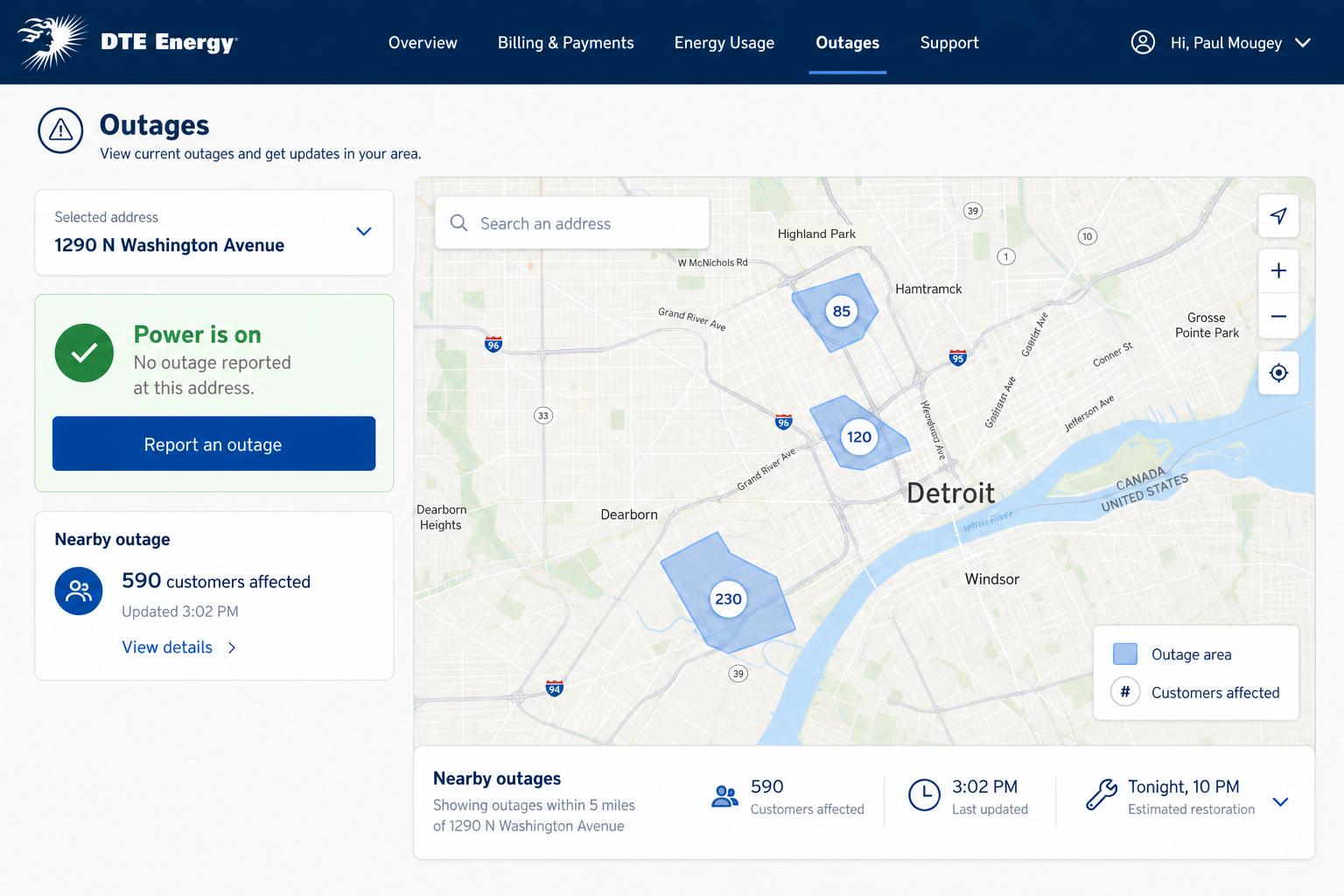Open Billing & Payments tab
This screenshot has height=896, width=1344.
tap(566, 43)
